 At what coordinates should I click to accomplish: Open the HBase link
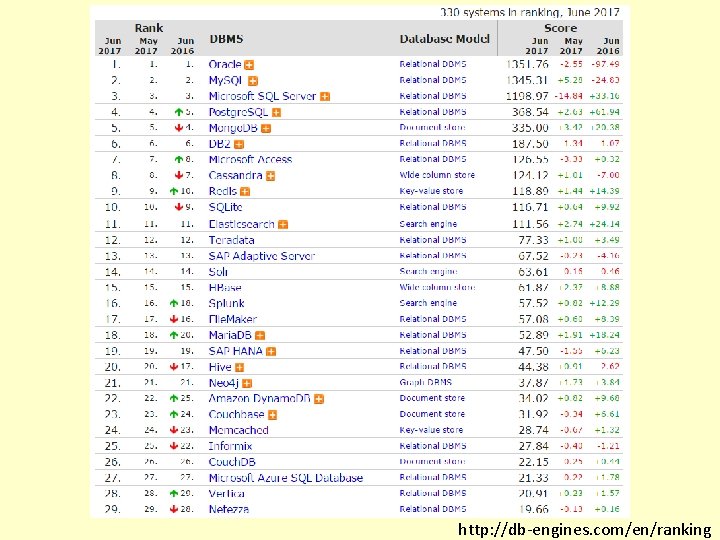(225, 287)
